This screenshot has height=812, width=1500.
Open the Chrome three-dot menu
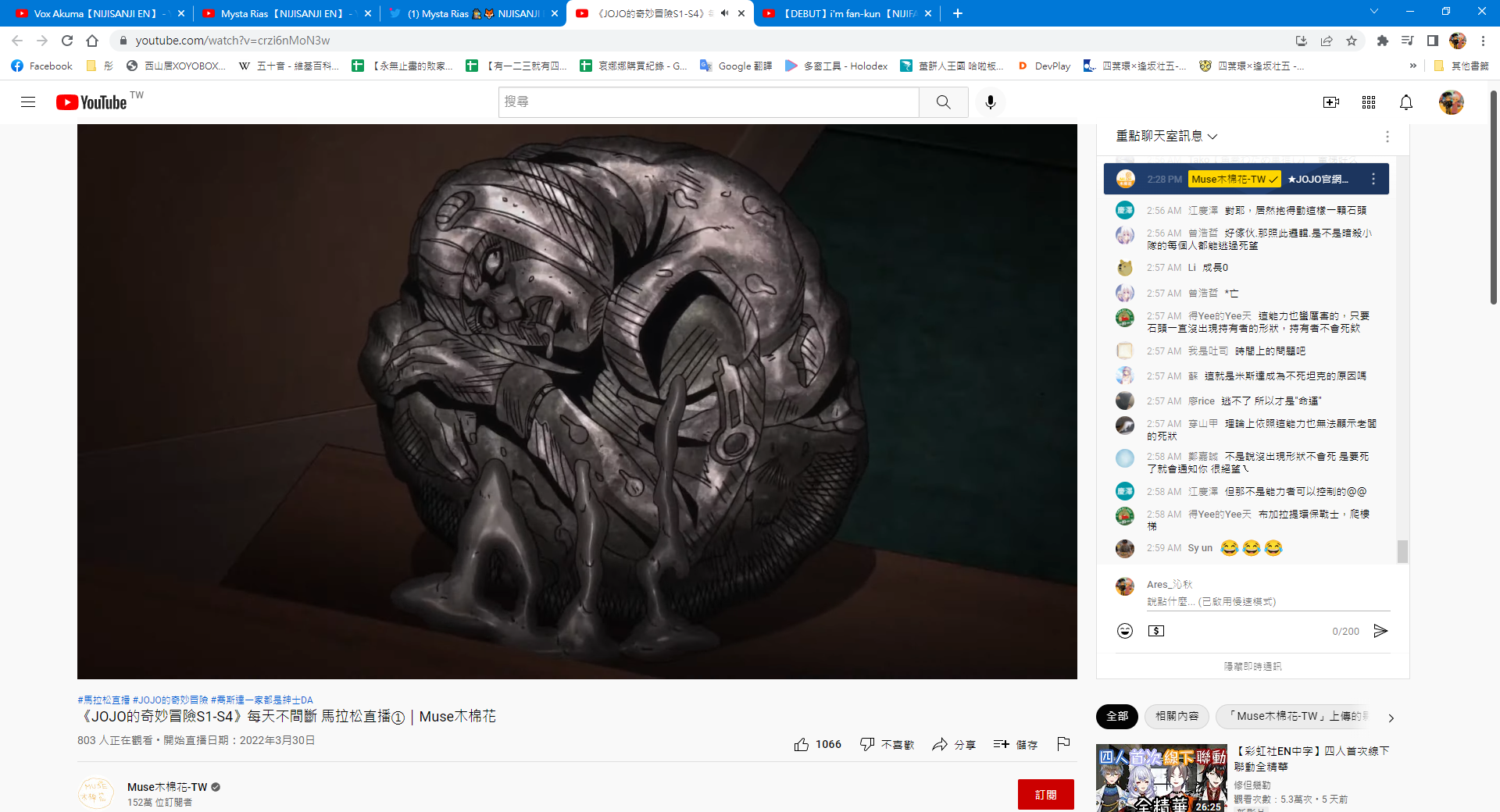click(x=1483, y=41)
